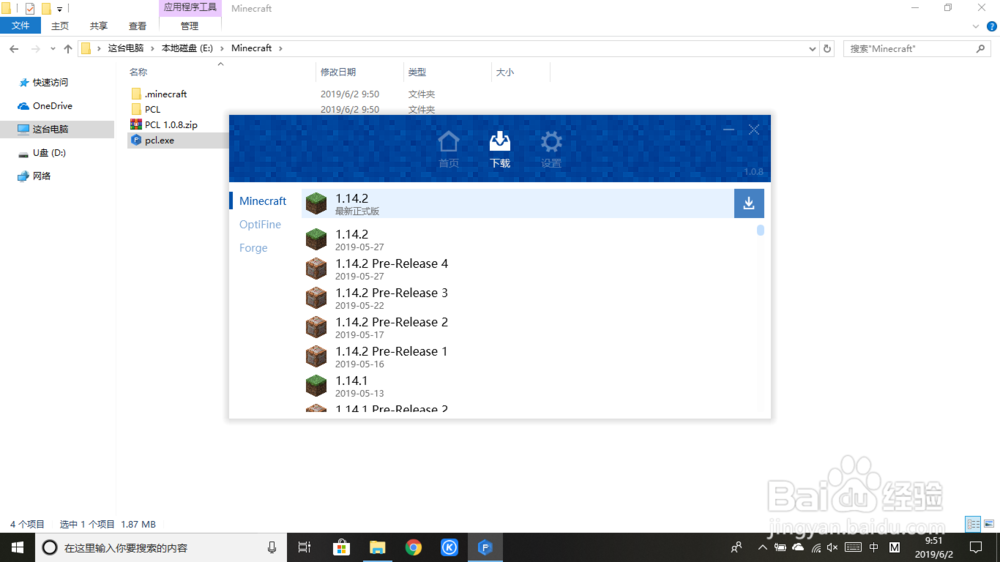Go forward in Explorer navigation
The height and width of the screenshot is (562, 1000).
(x=35, y=48)
